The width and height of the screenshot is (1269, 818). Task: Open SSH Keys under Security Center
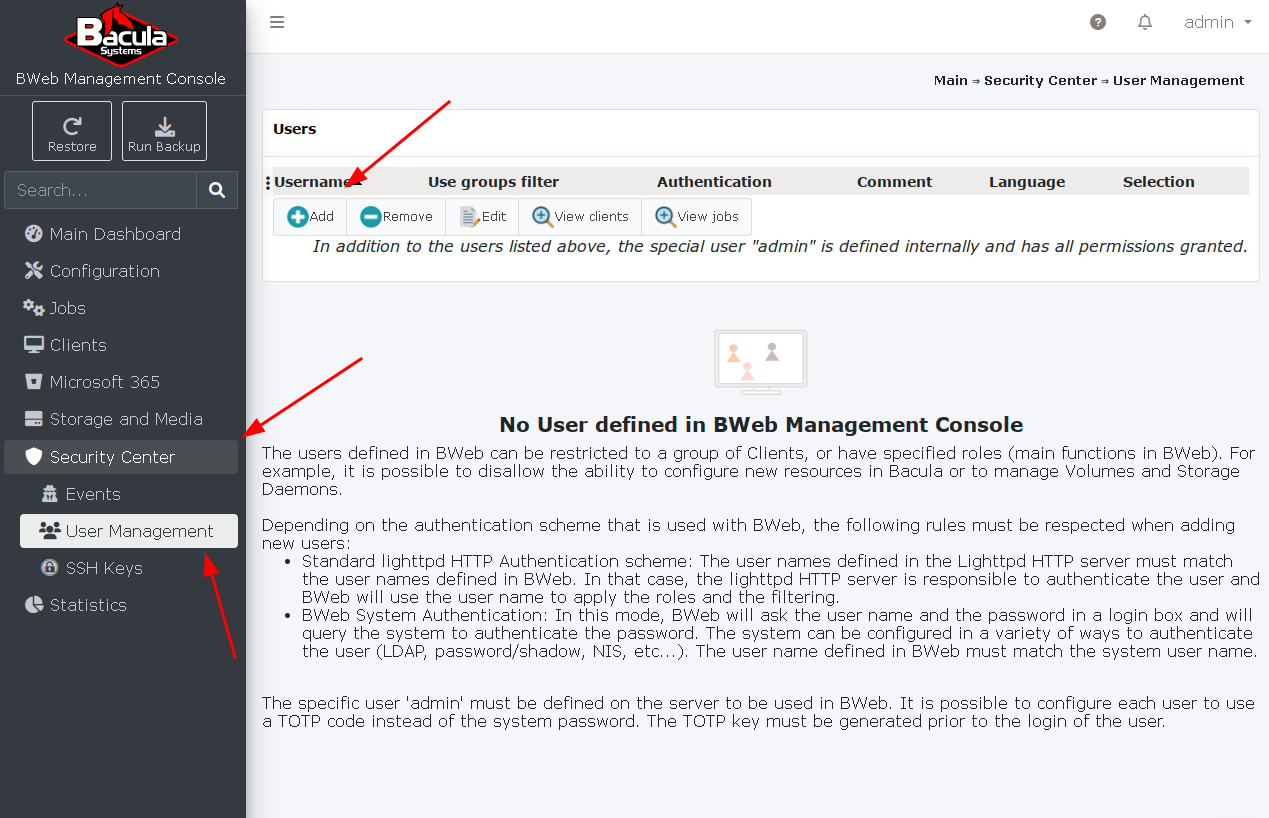[x=129, y=568]
